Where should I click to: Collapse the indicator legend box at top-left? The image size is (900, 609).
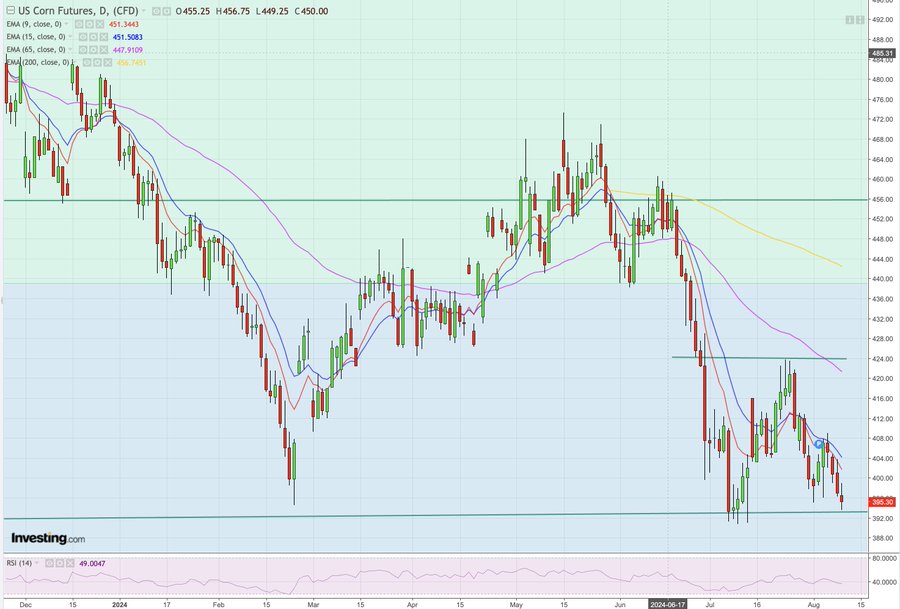tap(9, 11)
